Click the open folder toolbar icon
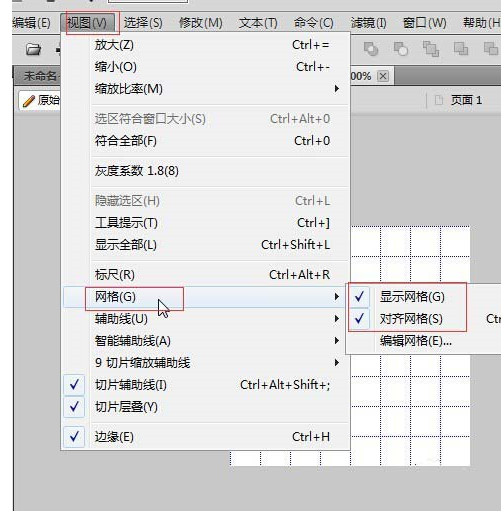Viewport: 501px width, 511px height. [33, 49]
